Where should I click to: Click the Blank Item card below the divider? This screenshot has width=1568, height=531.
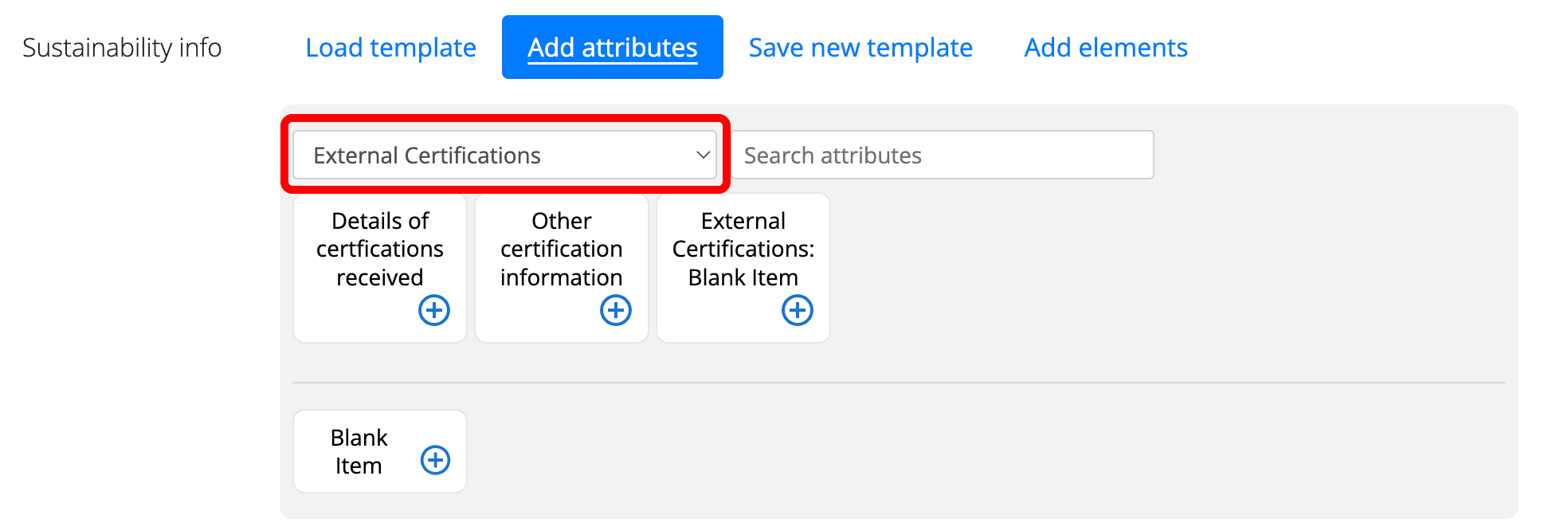tap(359, 450)
